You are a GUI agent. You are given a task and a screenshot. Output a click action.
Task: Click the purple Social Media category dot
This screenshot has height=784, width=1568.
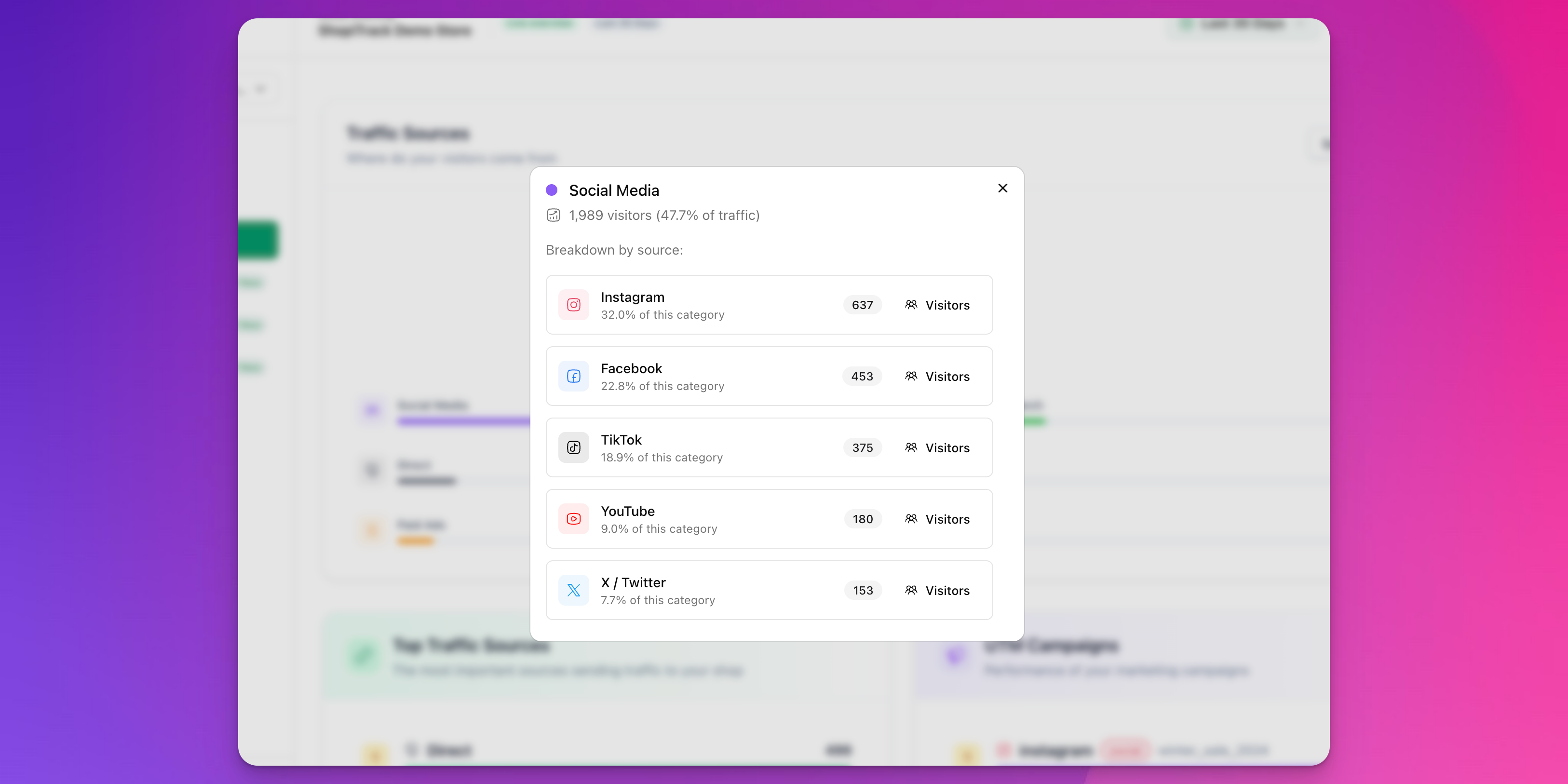pos(552,190)
